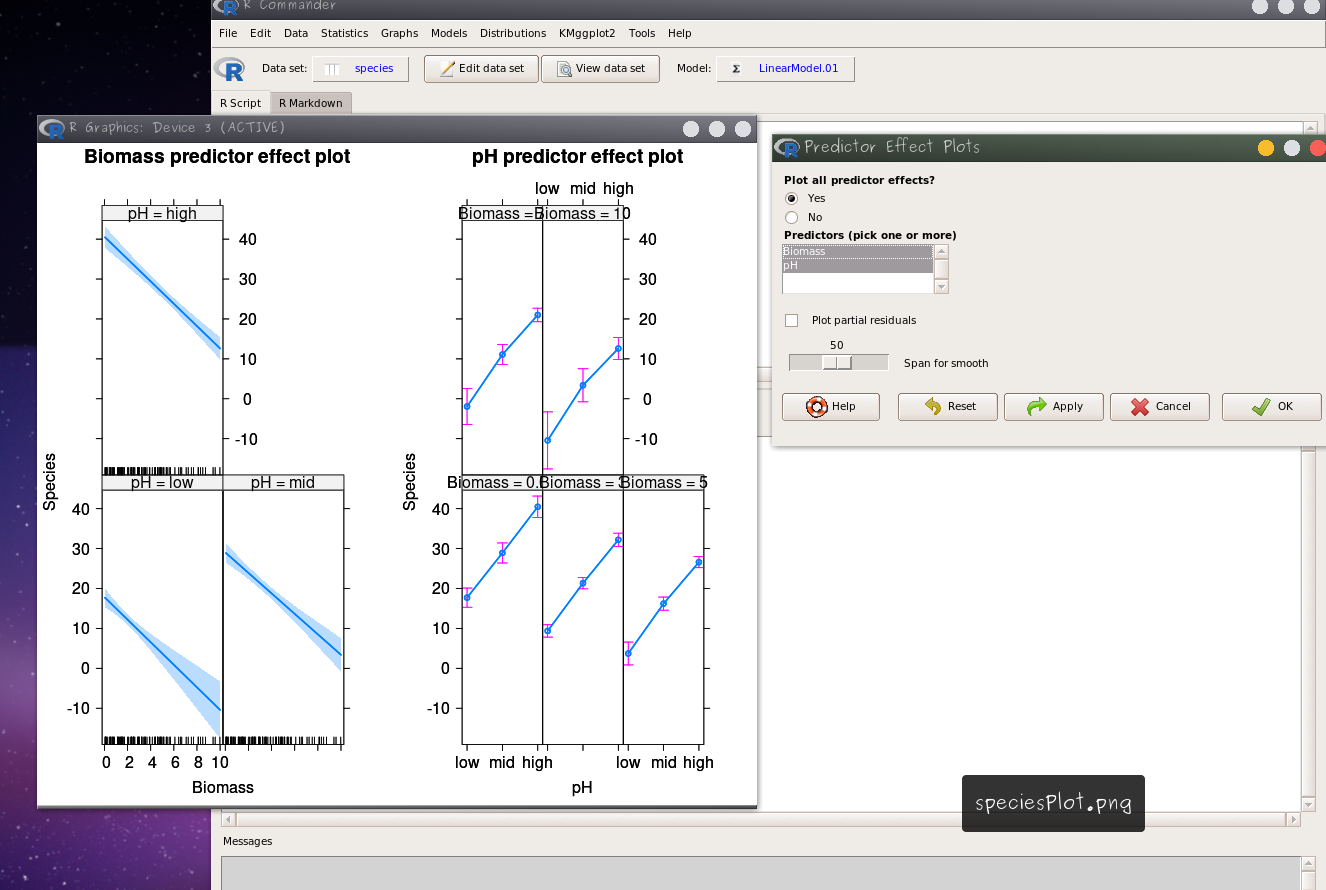Open the Statistics menu
The height and width of the screenshot is (890, 1326).
pyautogui.click(x=344, y=33)
